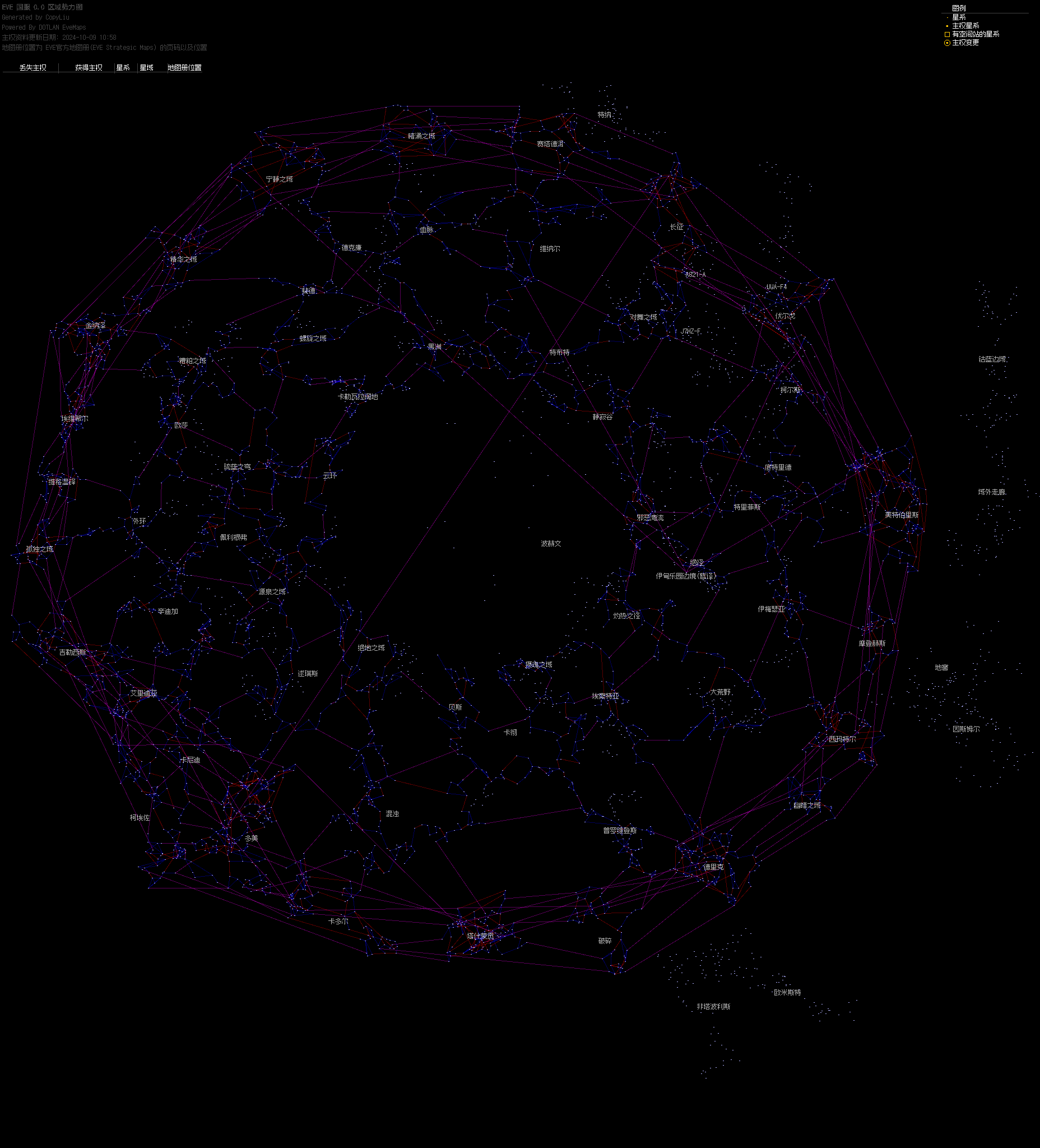Select the 吉勒西斯 region label

[x=73, y=652]
